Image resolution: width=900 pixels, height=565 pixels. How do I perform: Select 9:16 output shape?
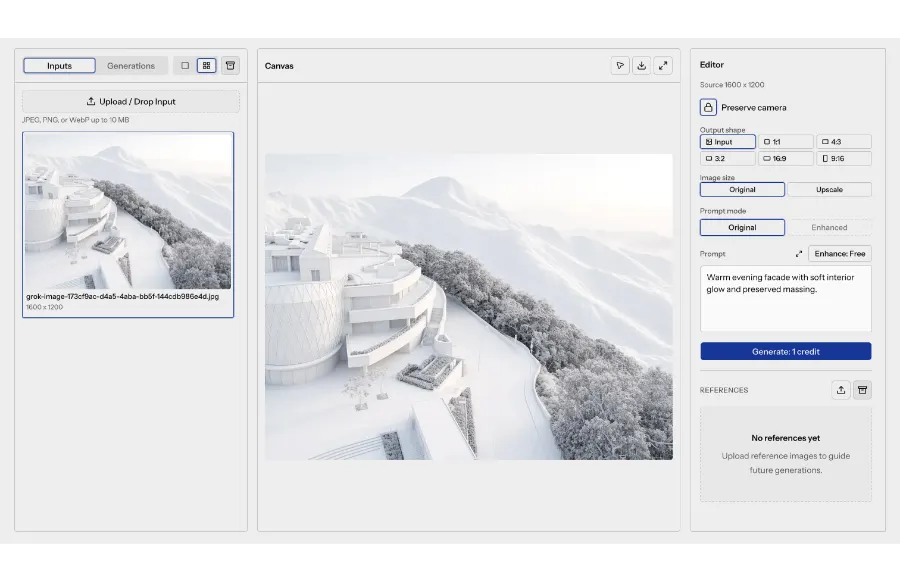click(x=844, y=158)
